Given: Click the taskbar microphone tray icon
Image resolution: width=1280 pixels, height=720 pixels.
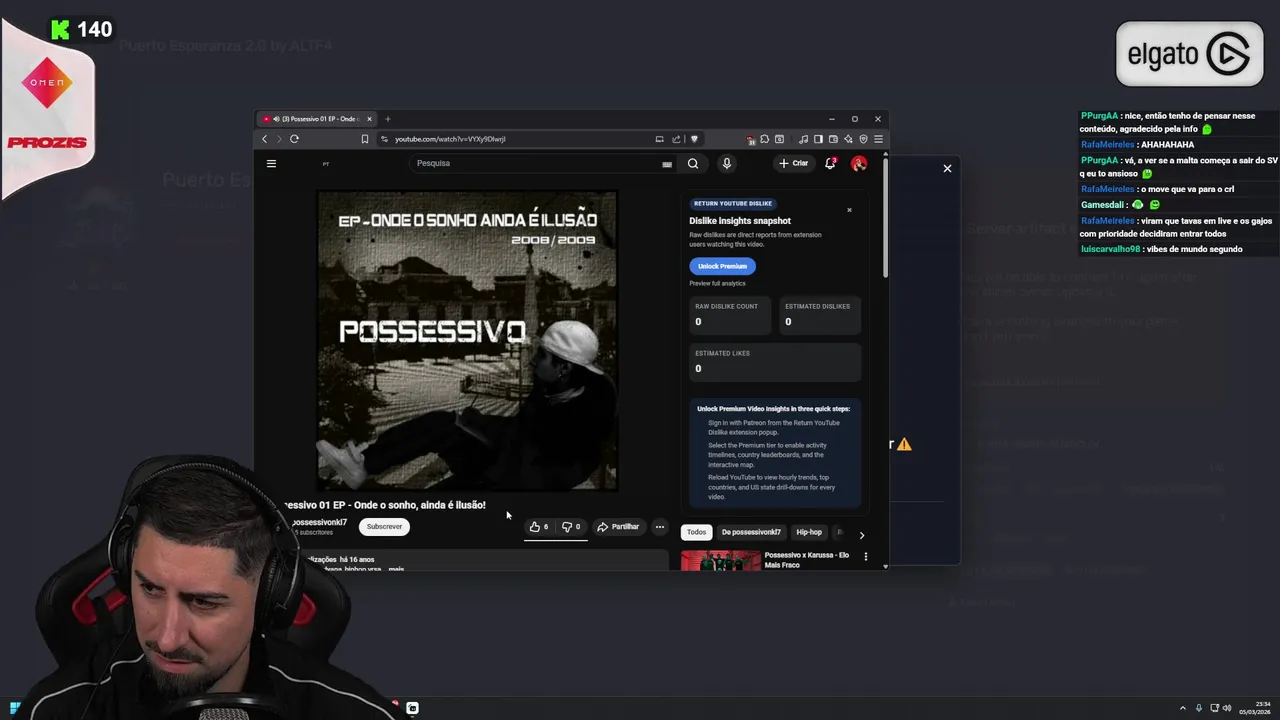Looking at the screenshot, I should coord(1199,708).
